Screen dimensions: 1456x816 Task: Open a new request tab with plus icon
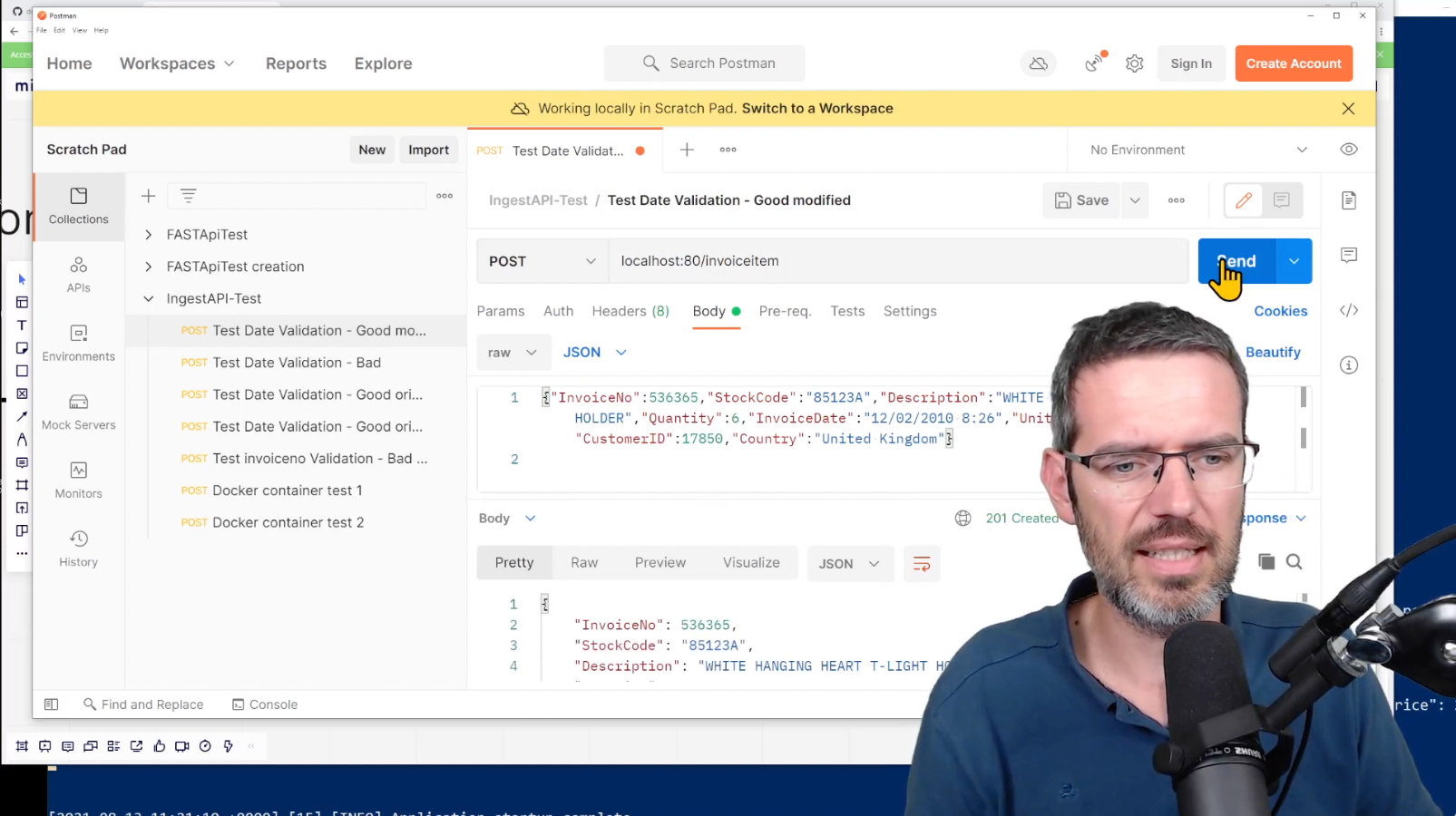[687, 150]
